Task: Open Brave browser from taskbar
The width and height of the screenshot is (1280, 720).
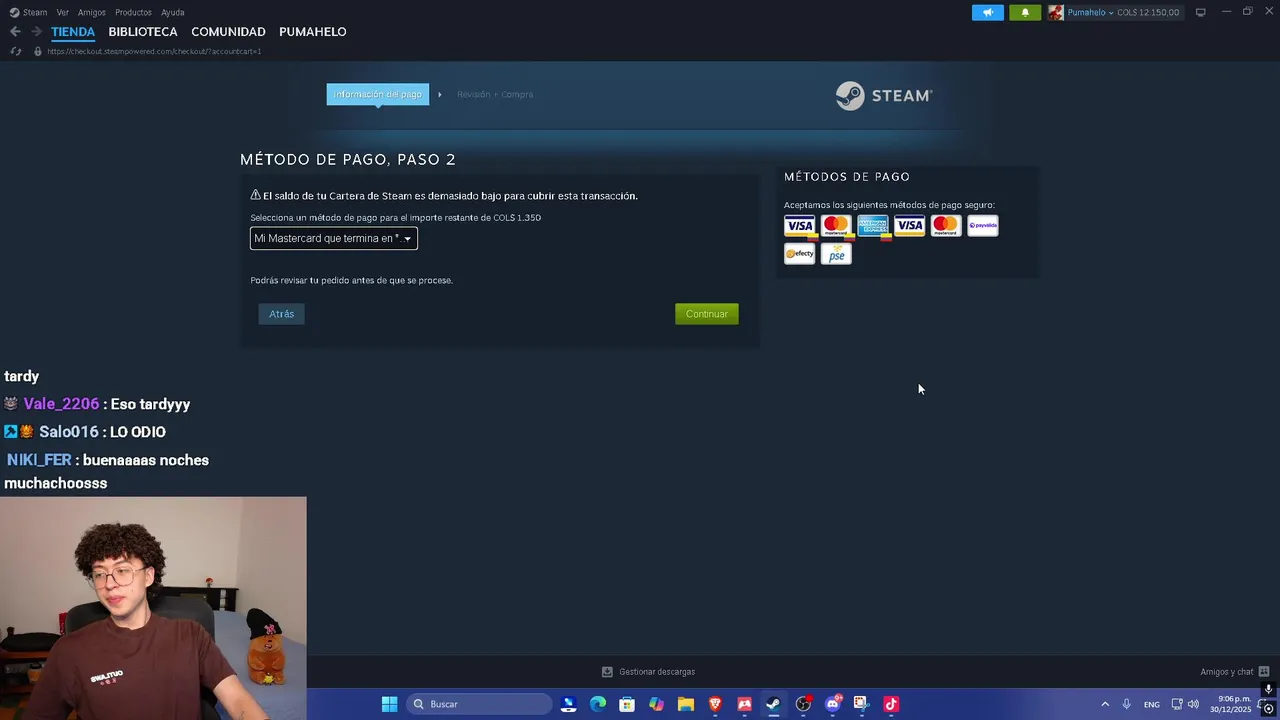Action: pos(715,704)
